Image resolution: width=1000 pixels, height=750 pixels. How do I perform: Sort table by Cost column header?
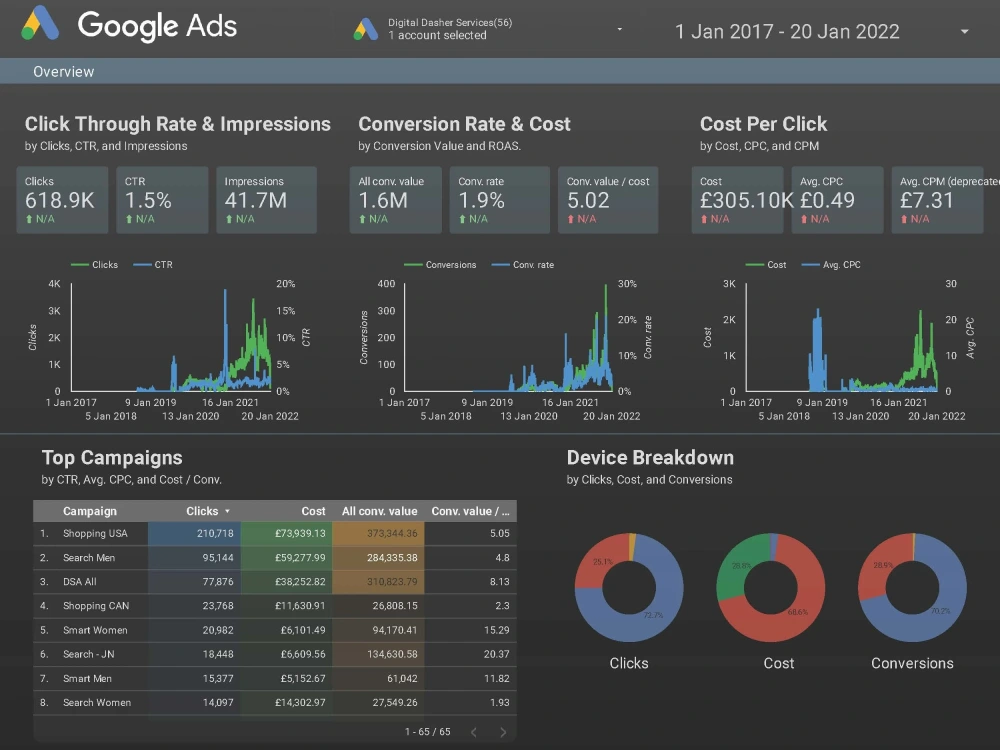pos(313,511)
